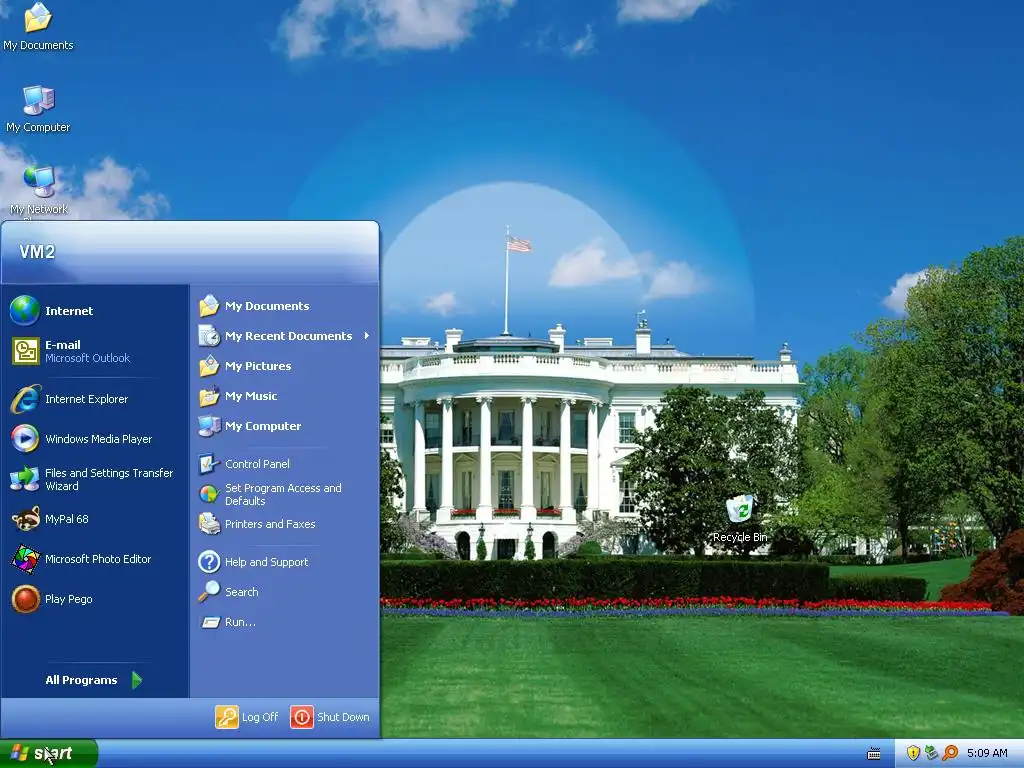Image resolution: width=1024 pixels, height=768 pixels.
Task: Launch Windows Media Player icon
Action: point(25,438)
